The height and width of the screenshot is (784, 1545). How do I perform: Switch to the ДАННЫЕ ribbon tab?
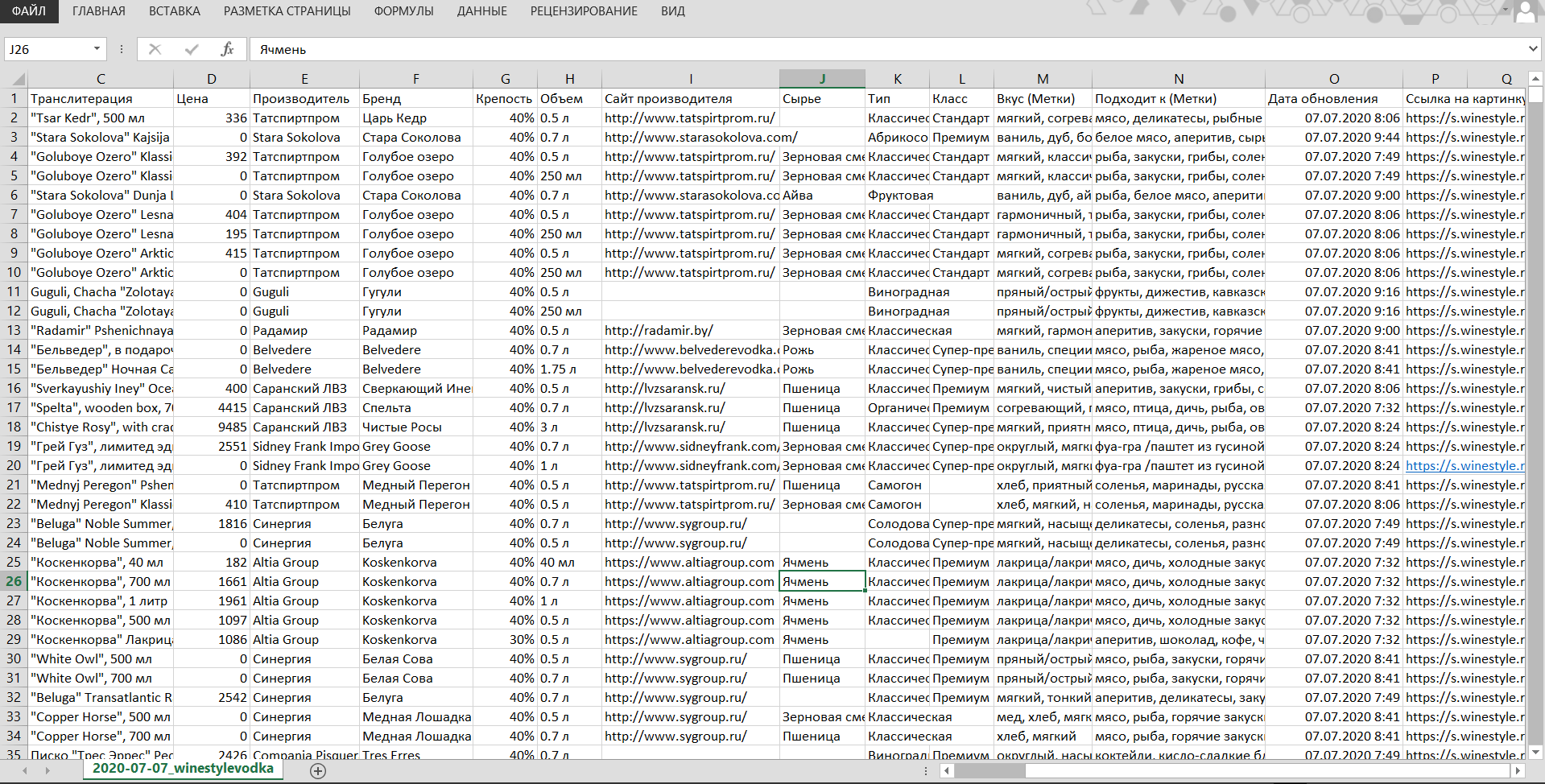point(481,11)
